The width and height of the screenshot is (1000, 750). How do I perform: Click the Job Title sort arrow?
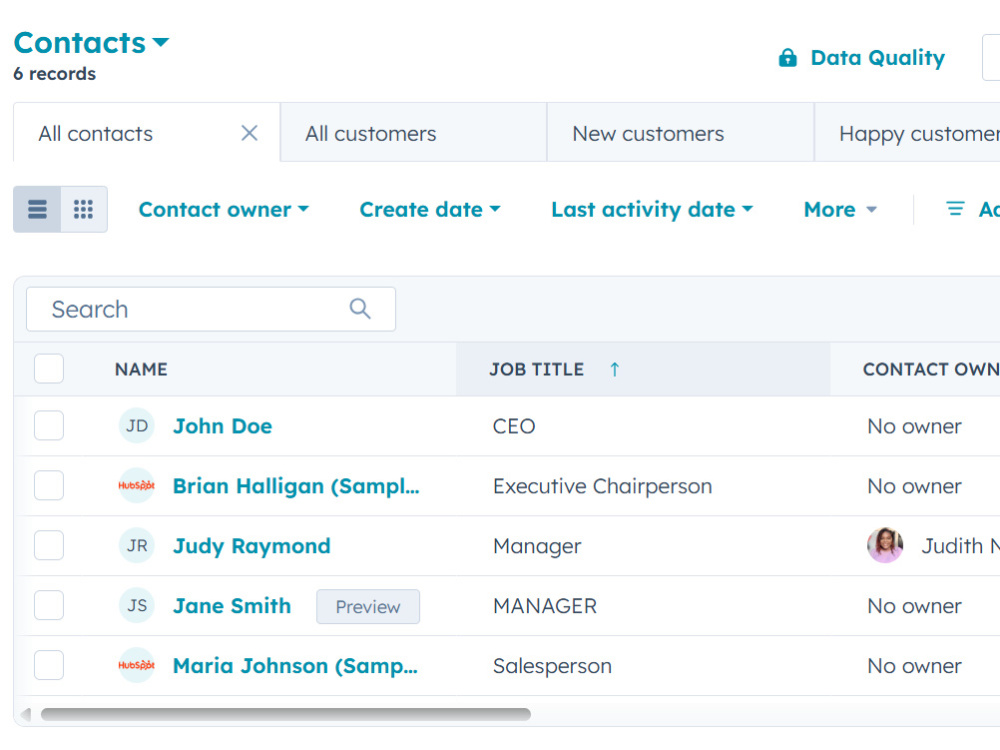point(614,369)
